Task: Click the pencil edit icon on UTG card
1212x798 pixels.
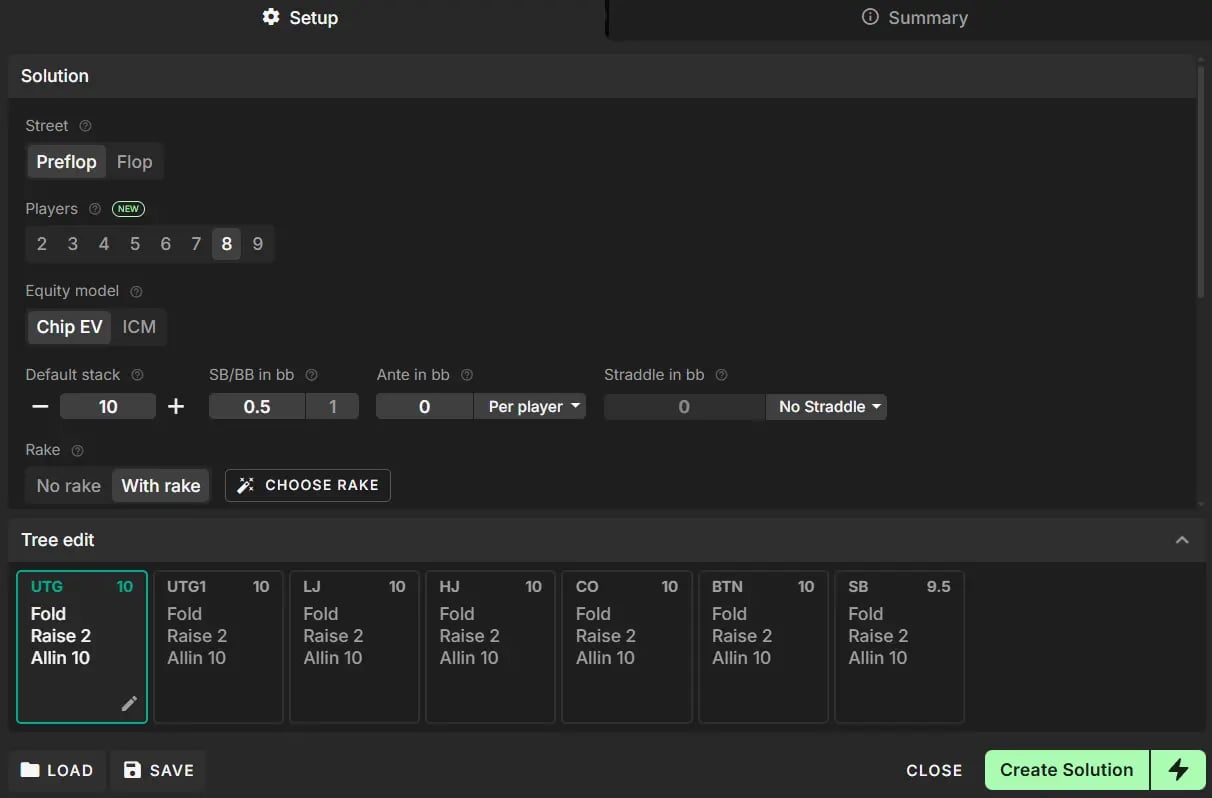Action: [x=129, y=703]
